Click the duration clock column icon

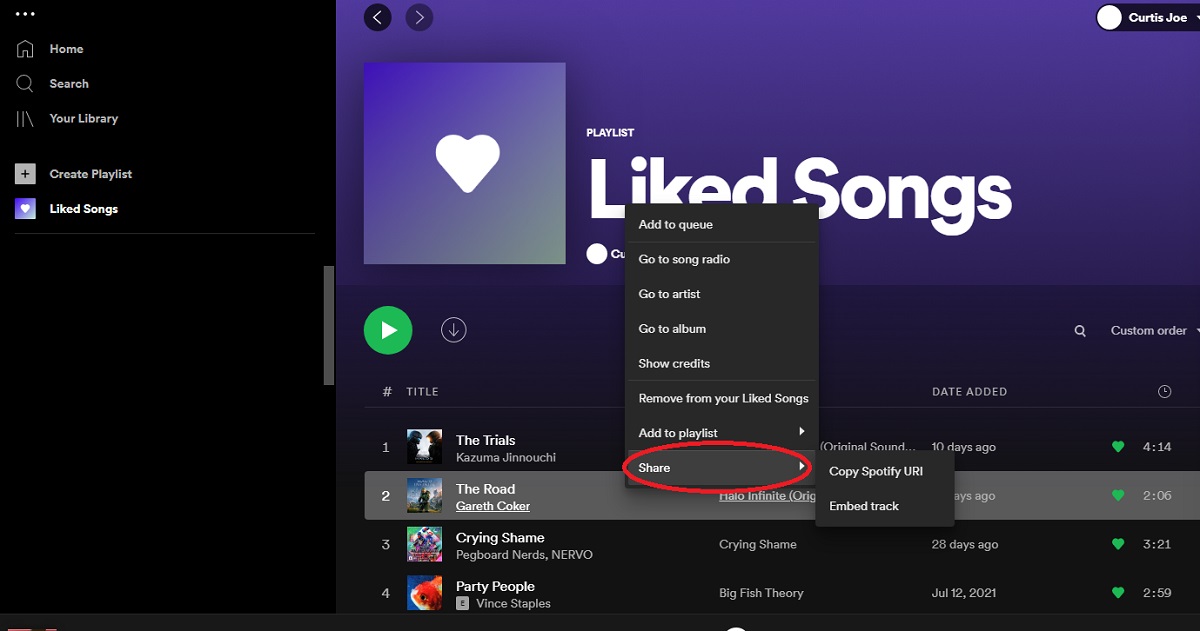click(1164, 392)
